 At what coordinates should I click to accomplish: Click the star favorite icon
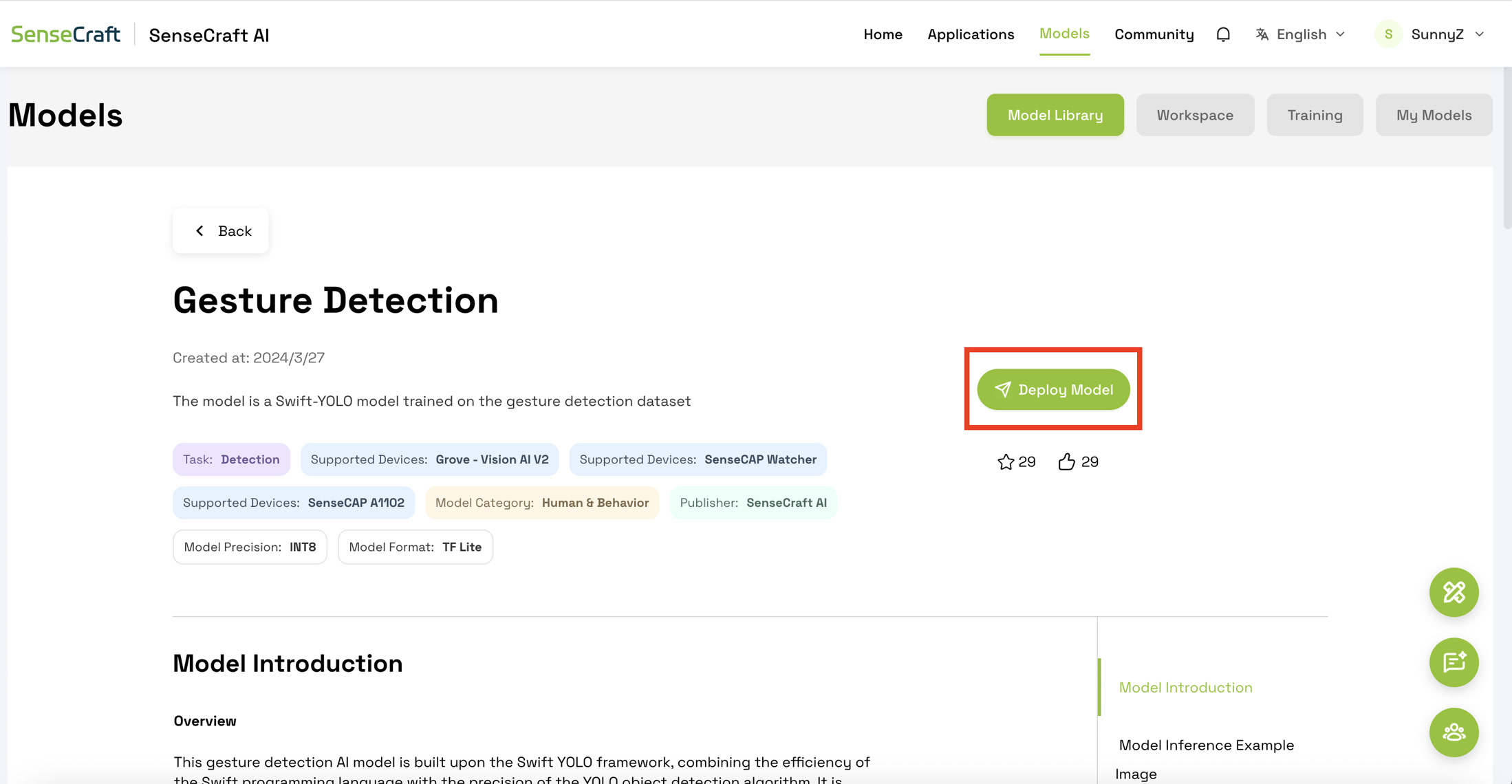point(1006,461)
